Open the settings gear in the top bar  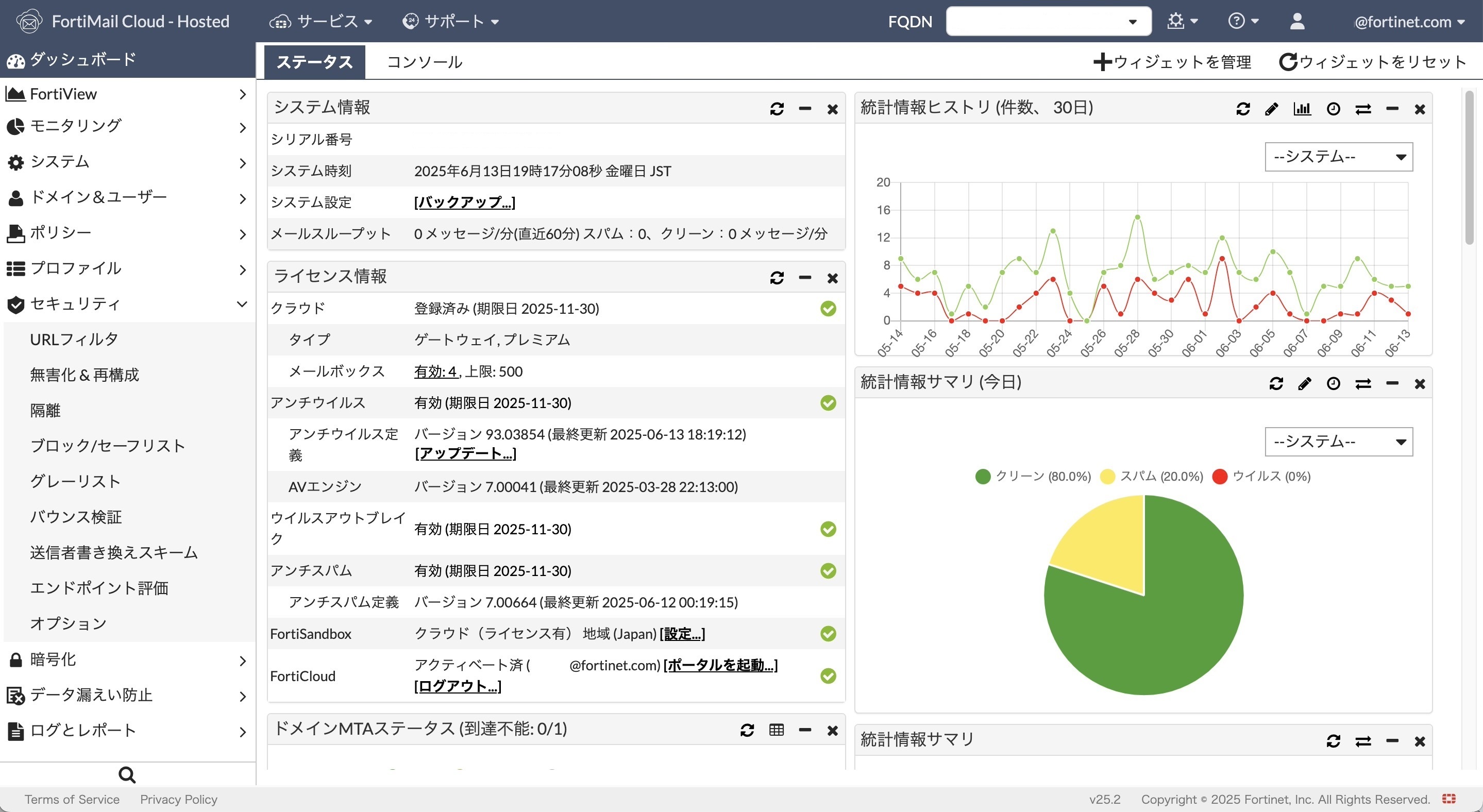tap(1178, 21)
